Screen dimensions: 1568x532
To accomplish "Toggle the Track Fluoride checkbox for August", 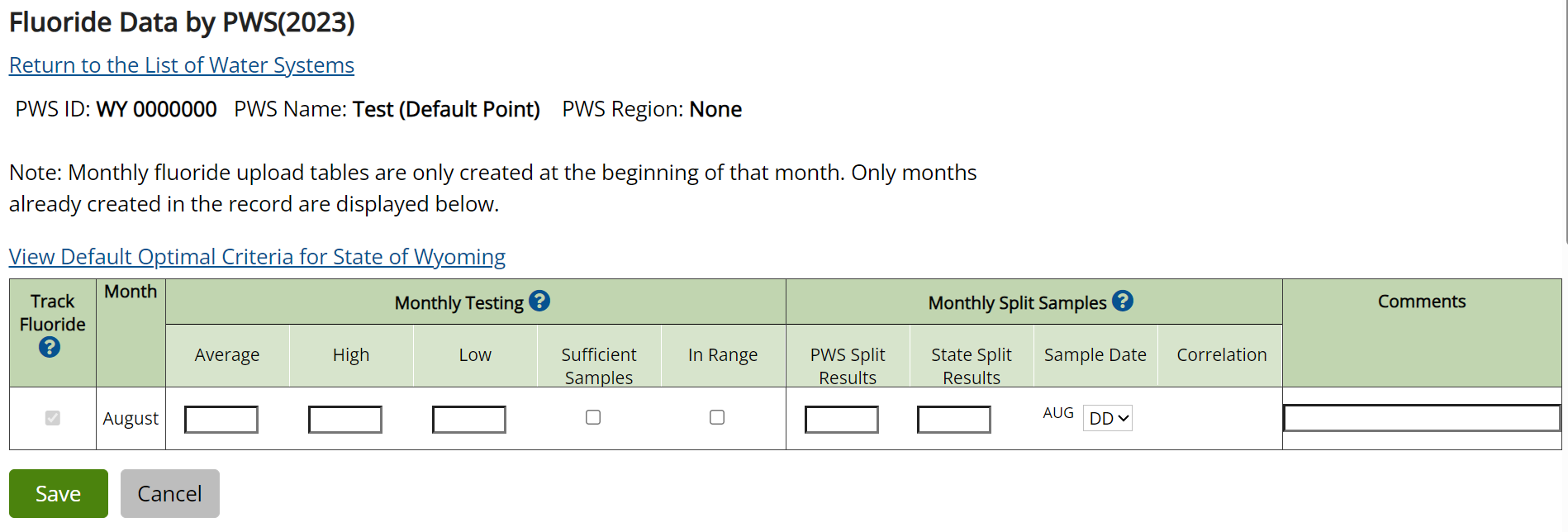I will point(53,418).
